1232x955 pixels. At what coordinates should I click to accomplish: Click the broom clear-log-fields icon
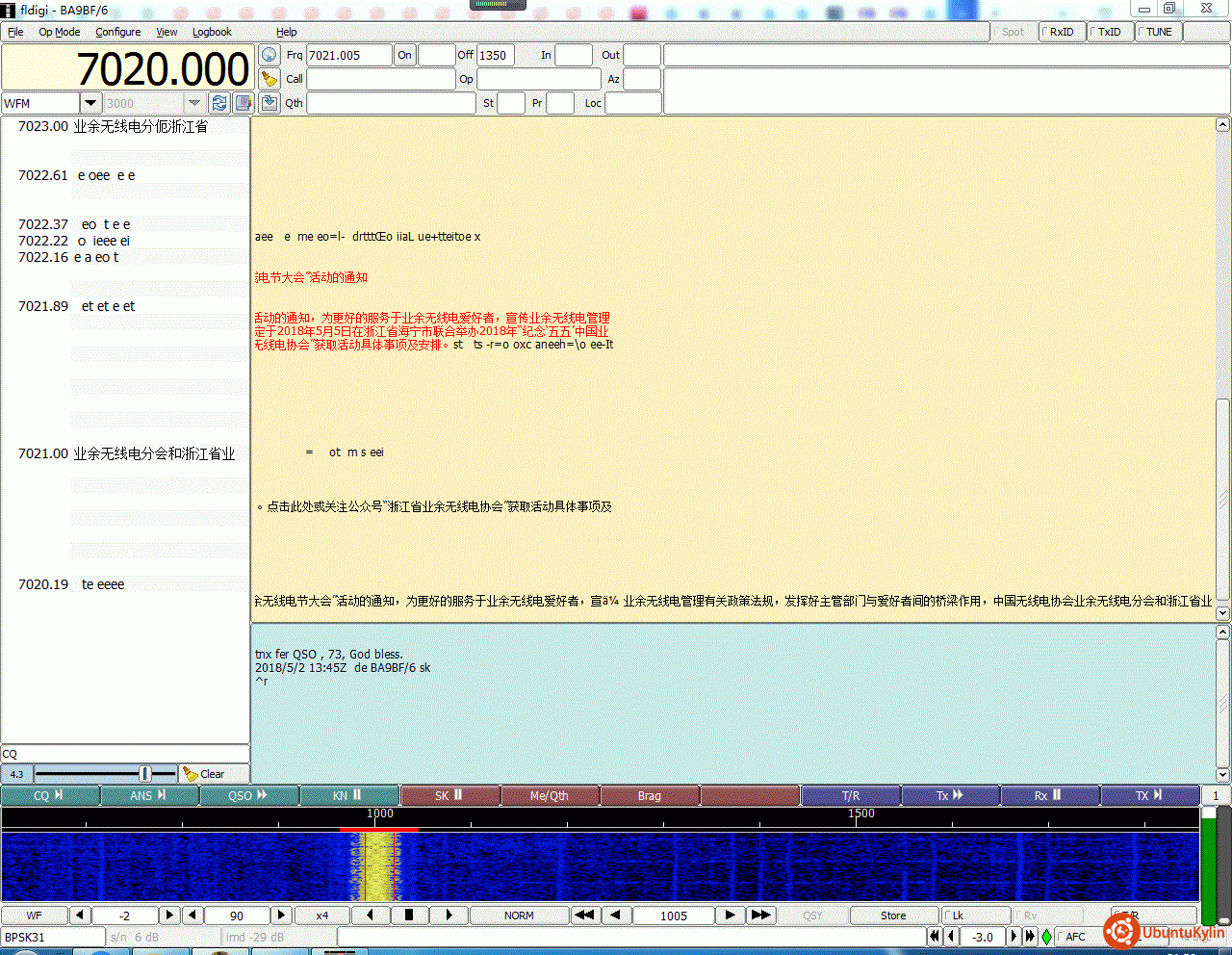click(x=269, y=79)
